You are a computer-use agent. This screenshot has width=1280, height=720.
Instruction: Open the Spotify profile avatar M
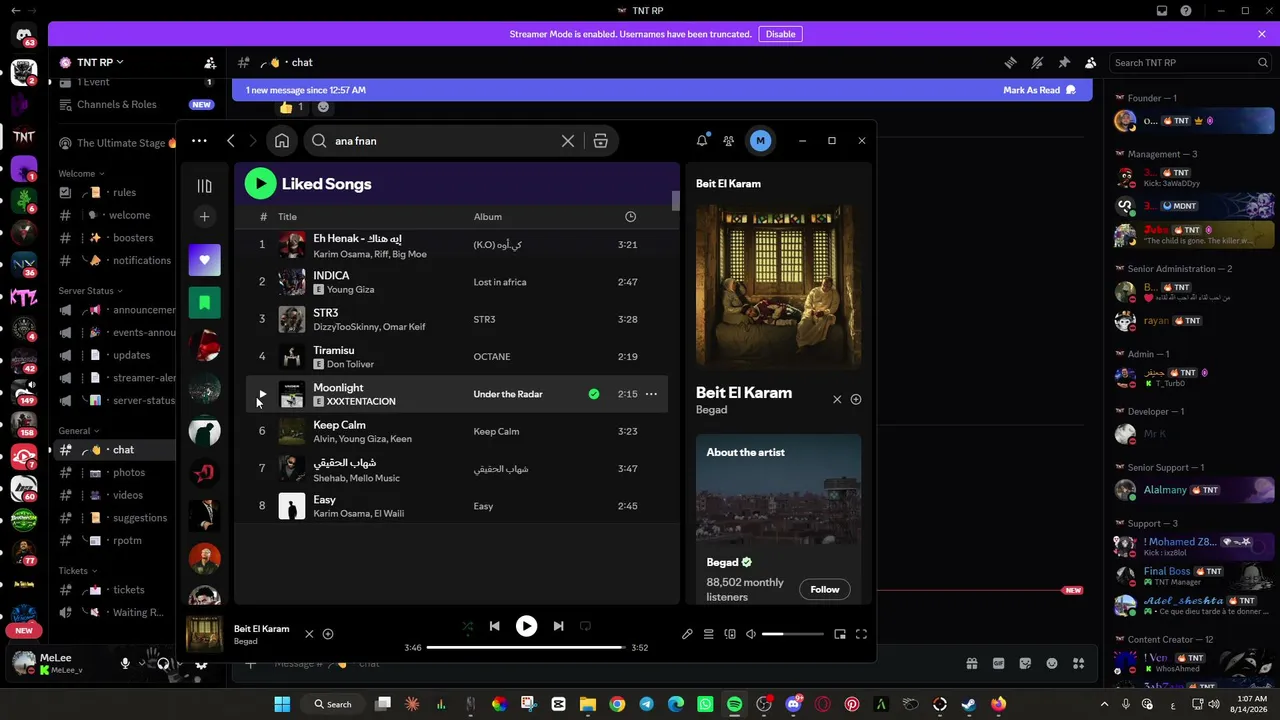pos(760,141)
